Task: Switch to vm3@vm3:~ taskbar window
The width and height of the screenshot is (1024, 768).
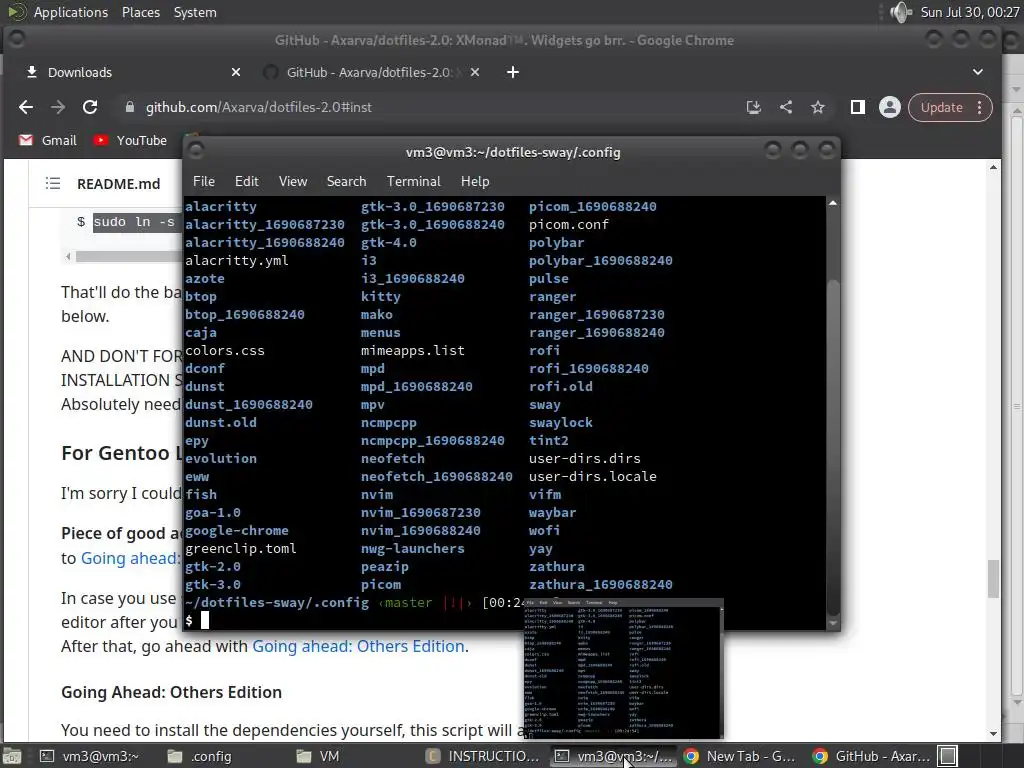Action: pyautogui.click(x=90, y=756)
